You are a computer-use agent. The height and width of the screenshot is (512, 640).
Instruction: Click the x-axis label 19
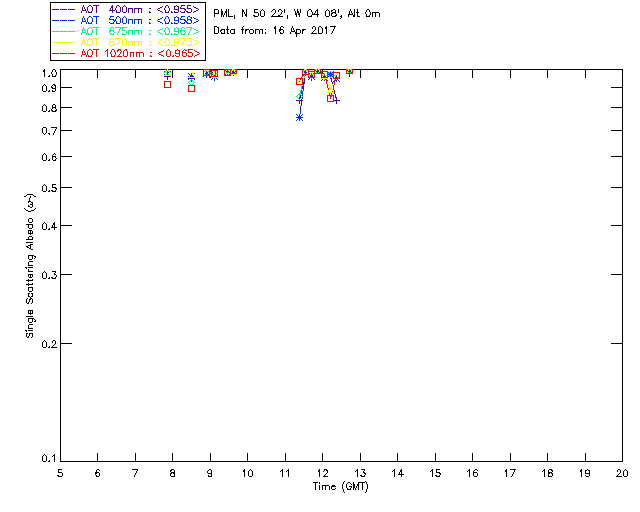tap(585, 473)
